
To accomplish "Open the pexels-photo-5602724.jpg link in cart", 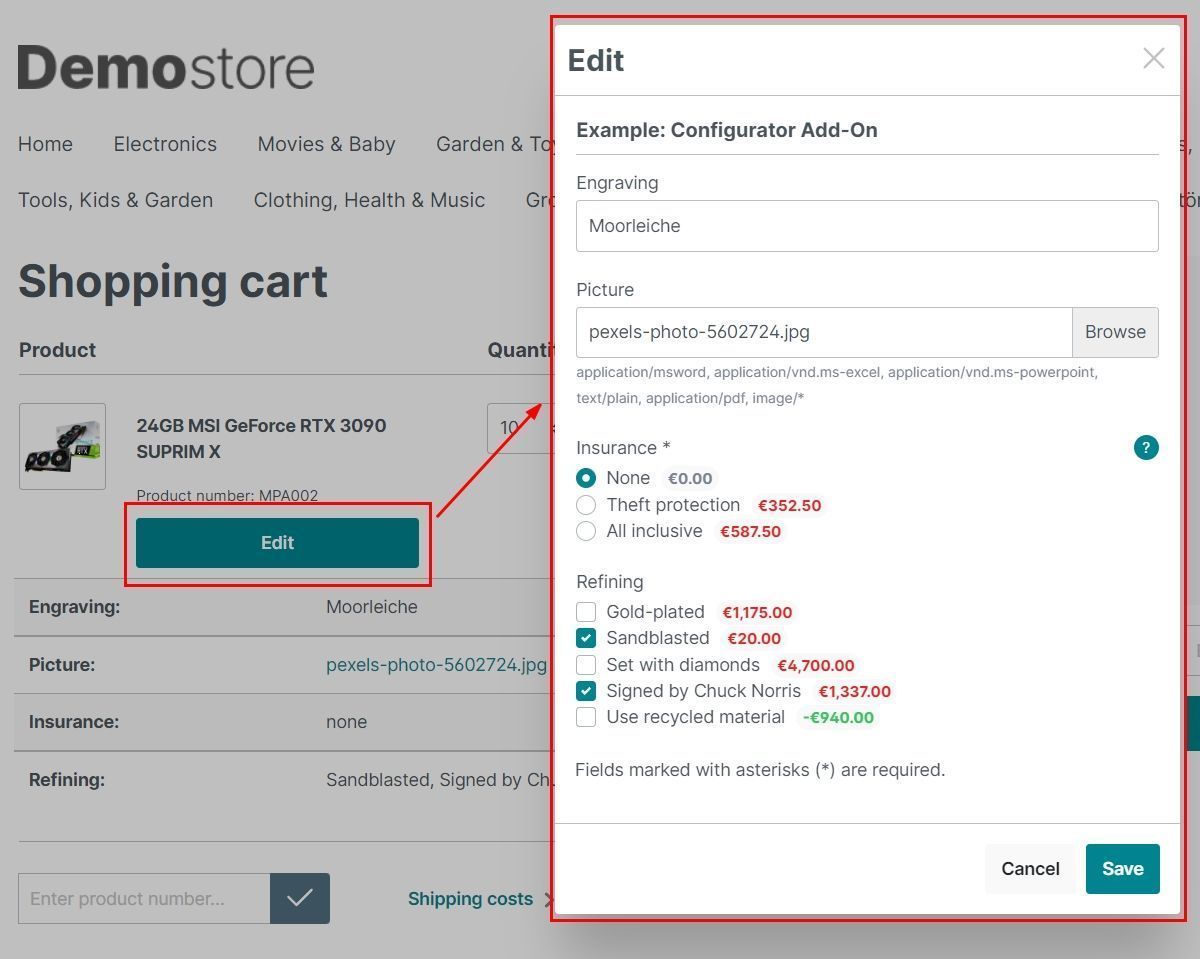I will [436, 665].
